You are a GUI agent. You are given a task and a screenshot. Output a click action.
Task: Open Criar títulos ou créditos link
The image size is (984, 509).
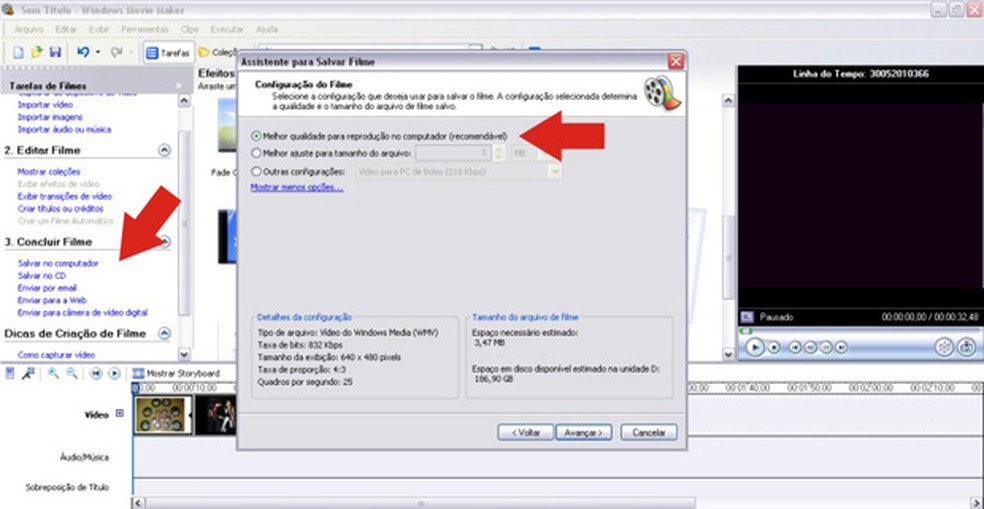click(61, 208)
